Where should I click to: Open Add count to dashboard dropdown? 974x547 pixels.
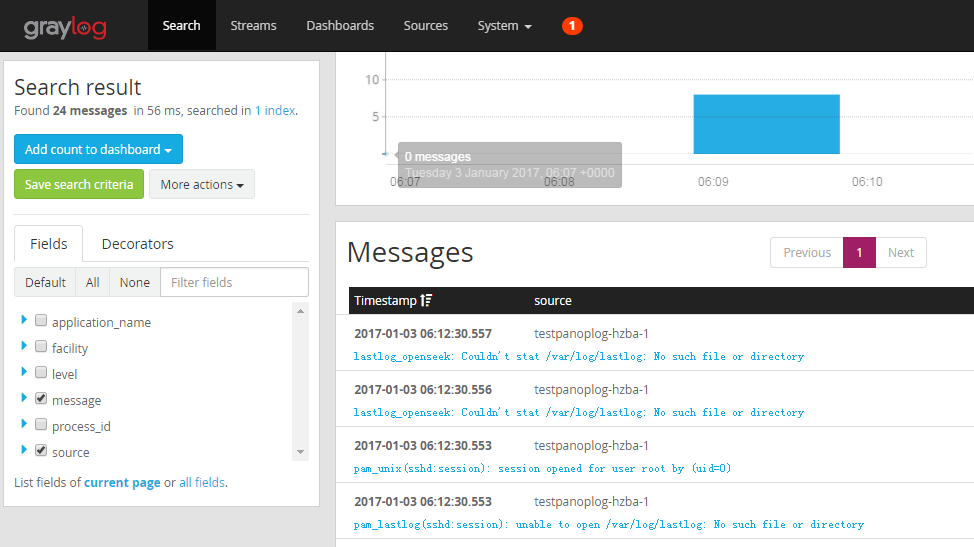tap(98, 149)
